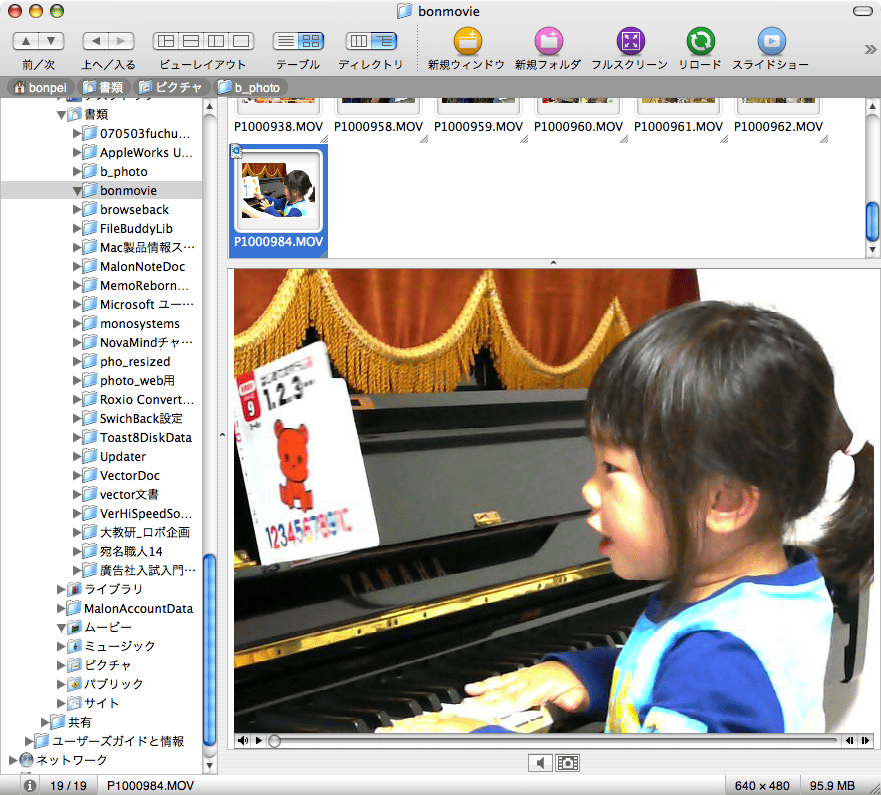Switch table to list view

click(285, 40)
